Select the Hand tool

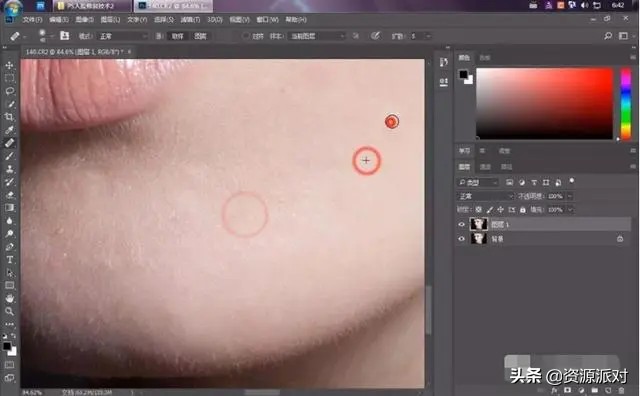click(x=9, y=298)
